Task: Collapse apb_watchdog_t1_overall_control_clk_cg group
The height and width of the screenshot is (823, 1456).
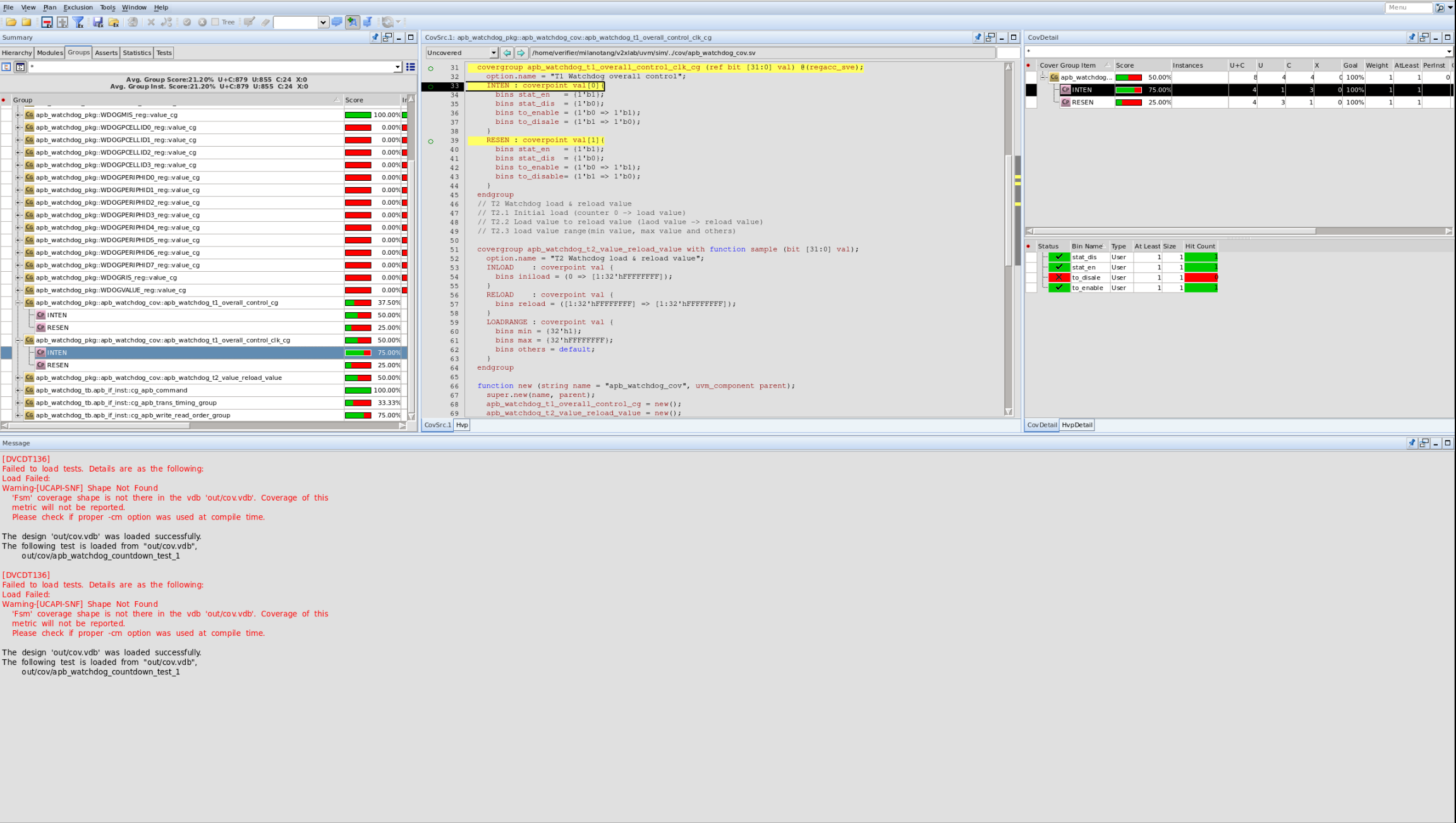Action: pyautogui.click(x=19, y=340)
